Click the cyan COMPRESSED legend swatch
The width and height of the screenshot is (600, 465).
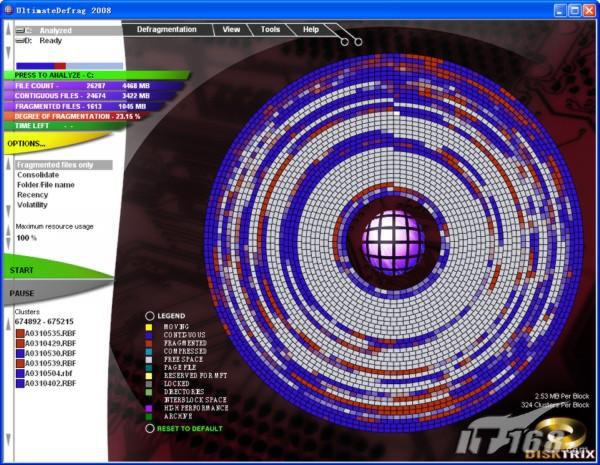click(x=148, y=351)
